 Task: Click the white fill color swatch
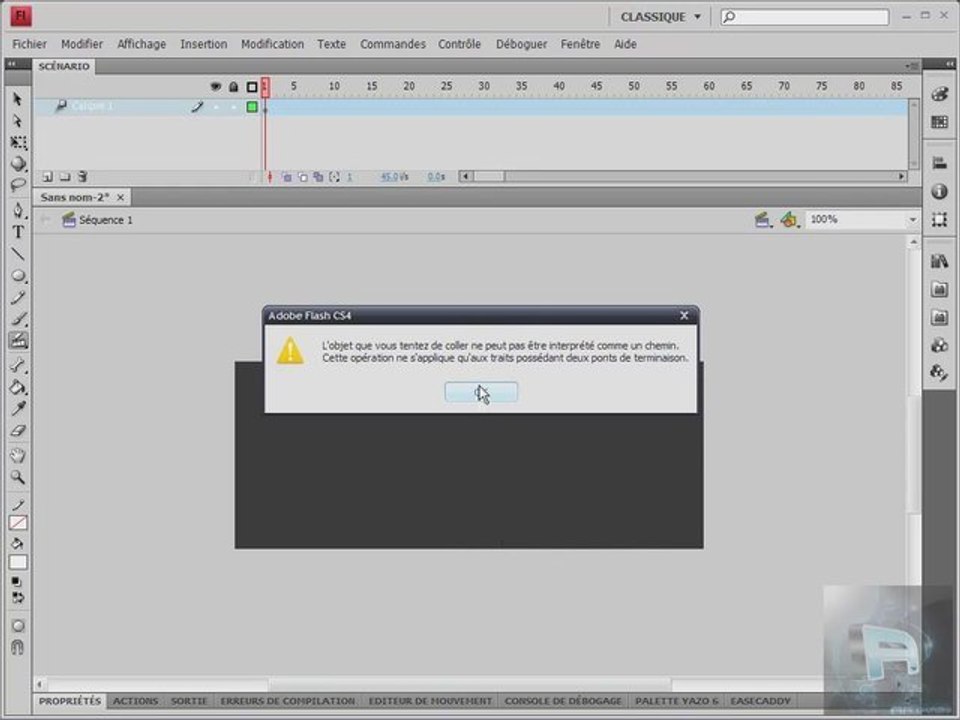click(x=18, y=562)
